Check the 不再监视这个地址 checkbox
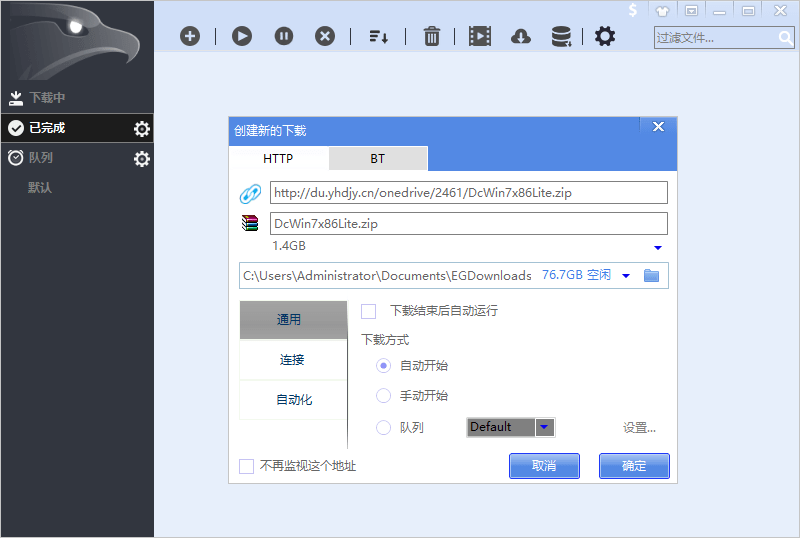The width and height of the screenshot is (800, 538). coord(247,466)
